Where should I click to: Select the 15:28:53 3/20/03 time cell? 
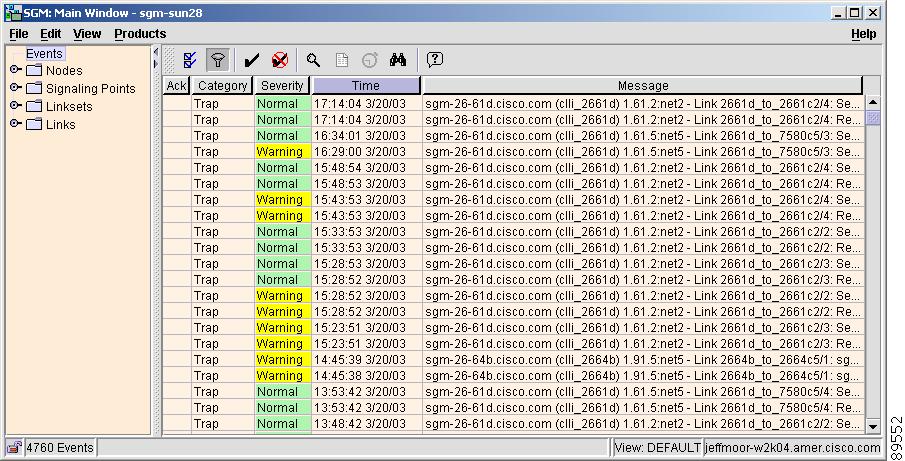(367, 264)
